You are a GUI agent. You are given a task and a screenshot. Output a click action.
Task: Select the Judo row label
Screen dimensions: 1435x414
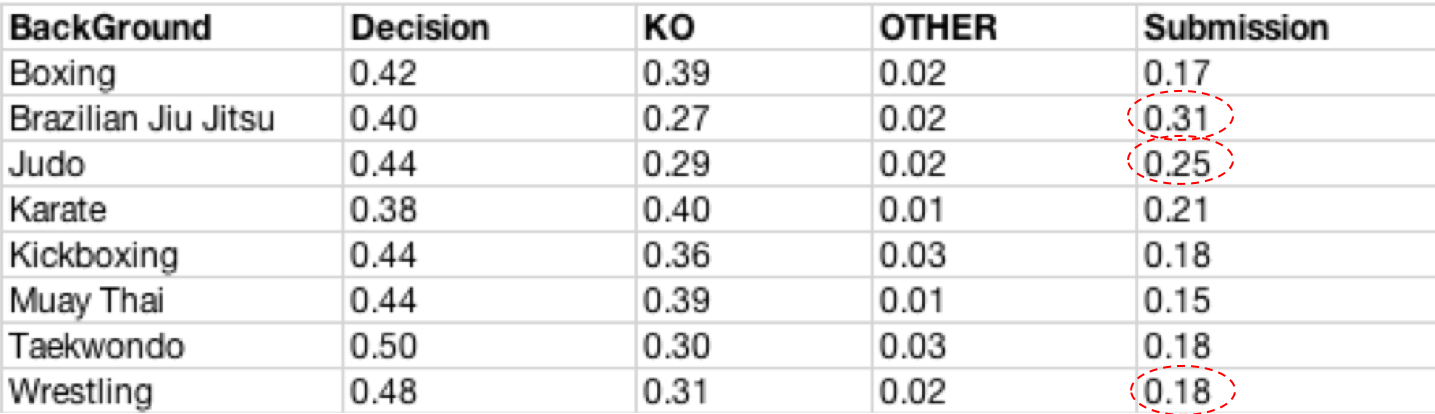tap(48, 164)
